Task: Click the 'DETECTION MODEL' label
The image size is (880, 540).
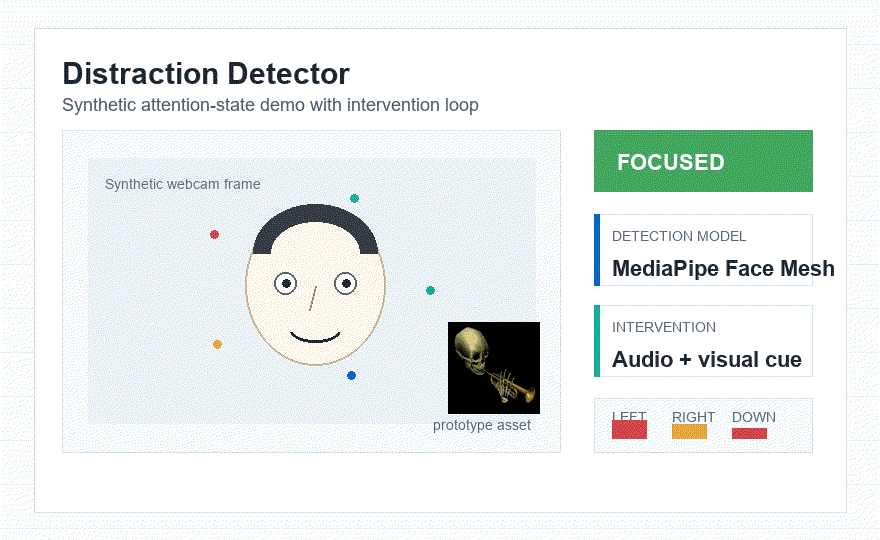Action: [x=679, y=236]
